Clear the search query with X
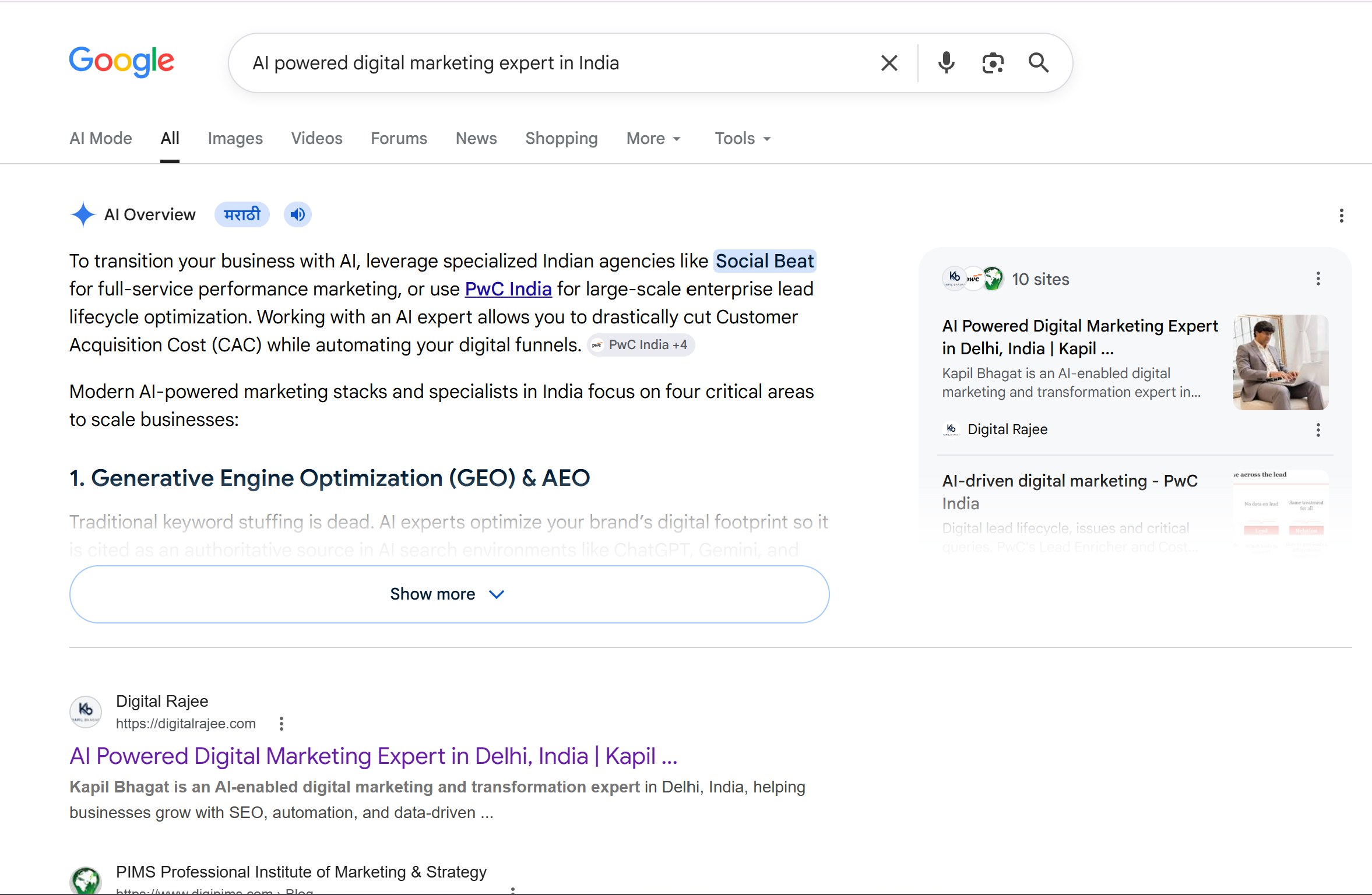This screenshot has width=1372, height=895. click(889, 63)
